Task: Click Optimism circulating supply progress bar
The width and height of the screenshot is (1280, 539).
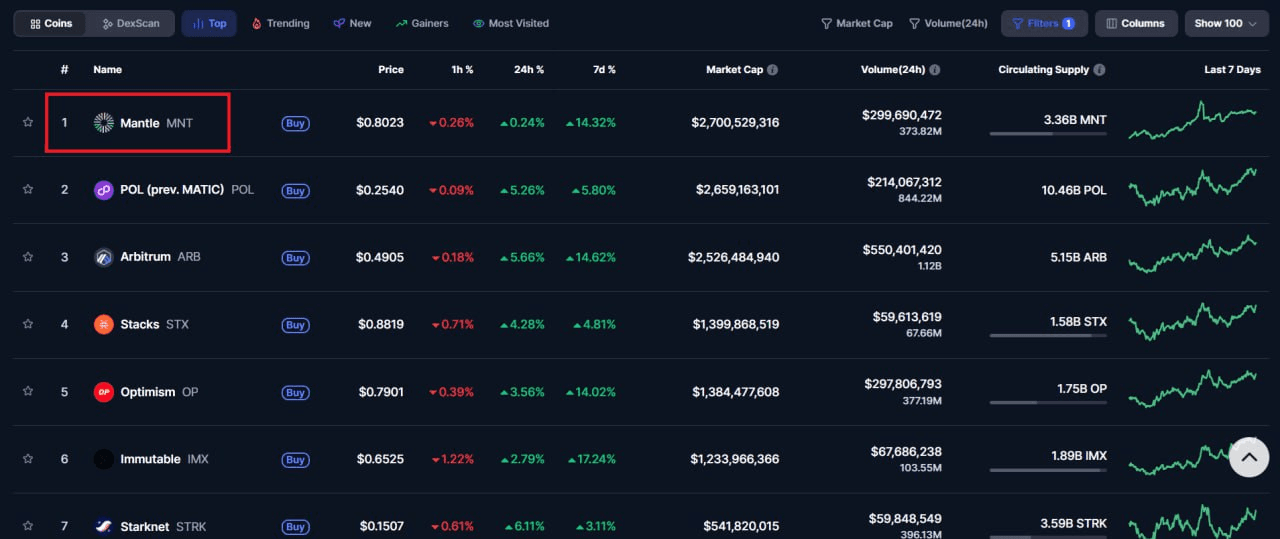Action: pyautogui.click(x=1048, y=403)
